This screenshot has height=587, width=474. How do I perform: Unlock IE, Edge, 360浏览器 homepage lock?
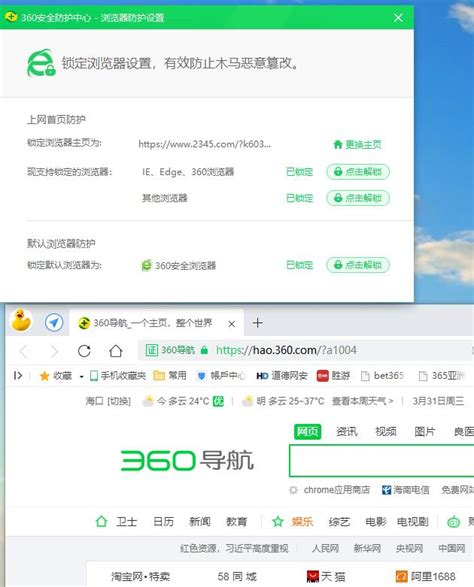click(x=358, y=172)
